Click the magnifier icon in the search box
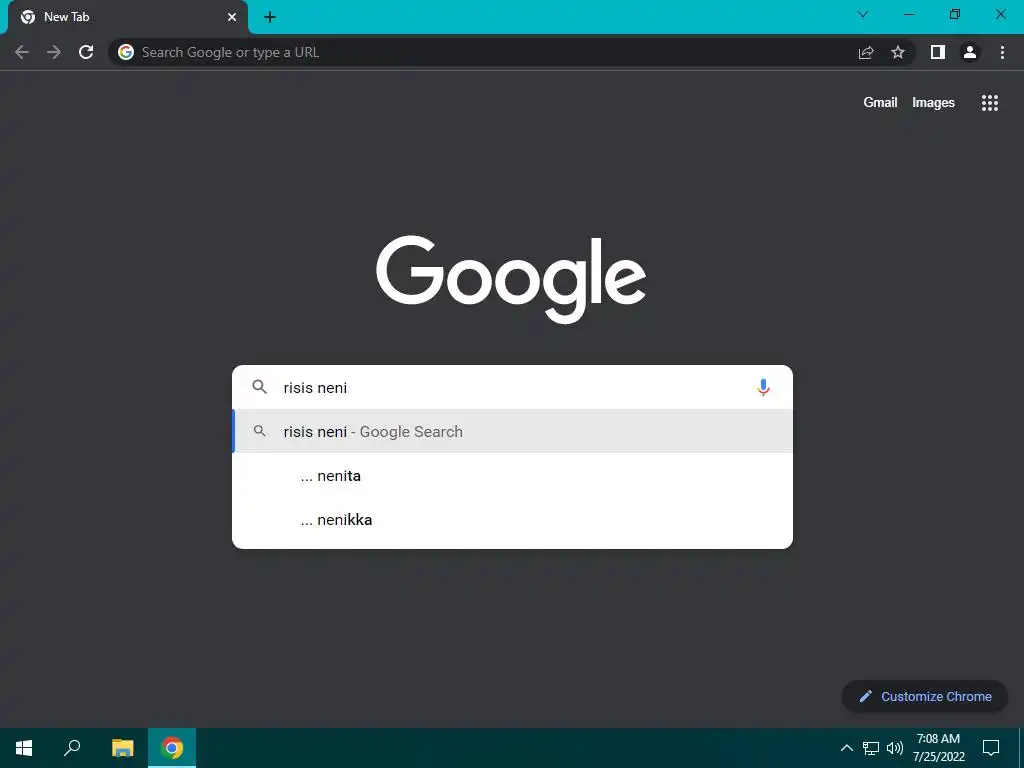 pyautogui.click(x=259, y=387)
